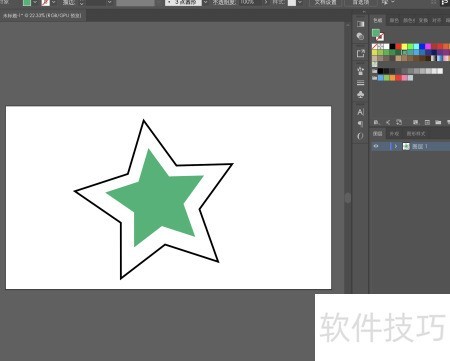
Task: Click the Style (样式) label
Action: [x=278, y=3]
